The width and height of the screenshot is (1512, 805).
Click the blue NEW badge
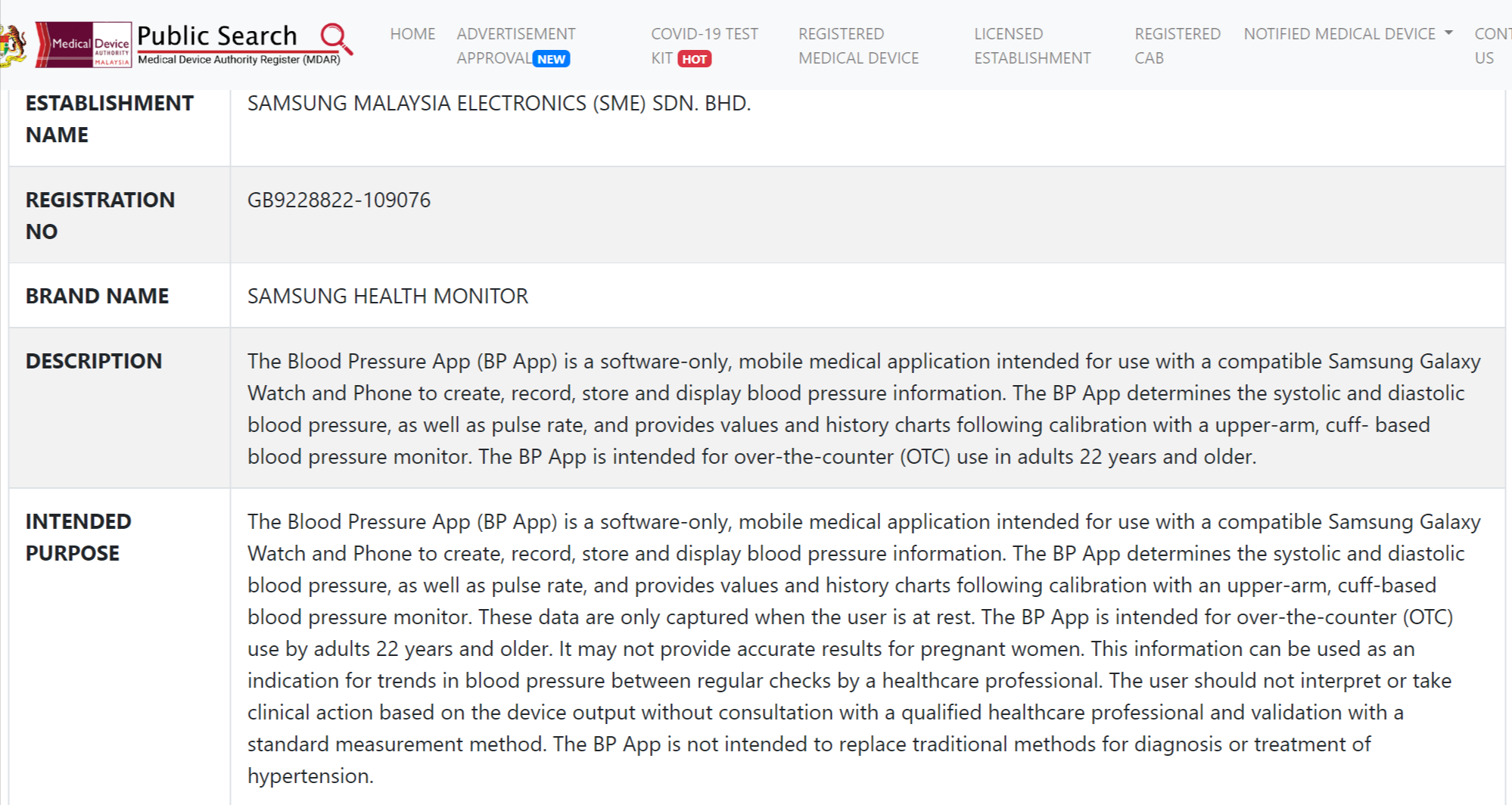point(551,59)
